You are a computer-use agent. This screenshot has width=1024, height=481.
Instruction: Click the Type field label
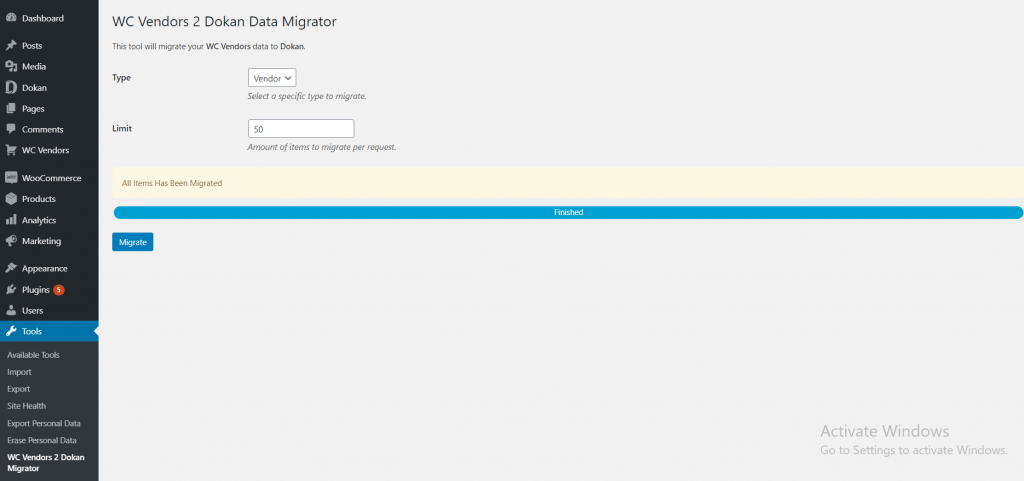(x=121, y=78)
